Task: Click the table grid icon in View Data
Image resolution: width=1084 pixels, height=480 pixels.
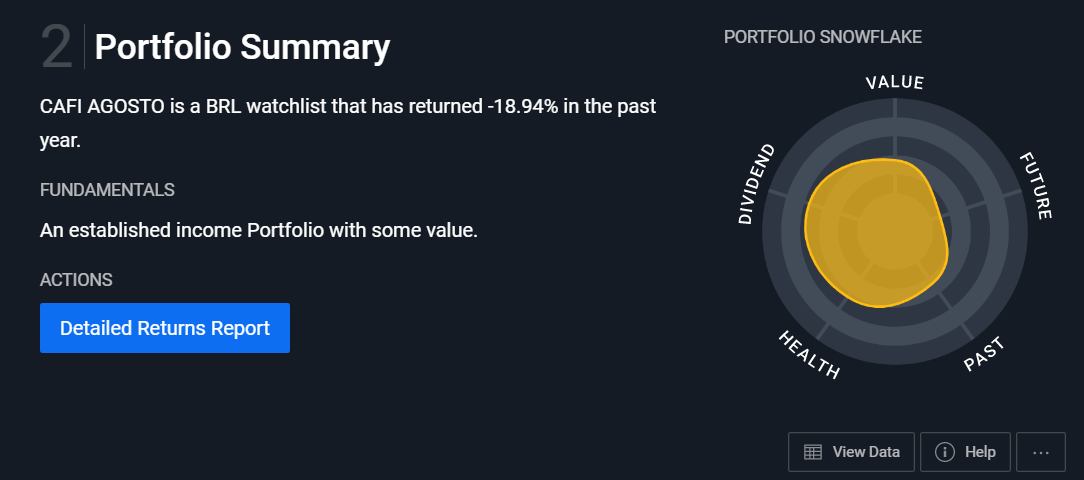Action: (813, 452)
